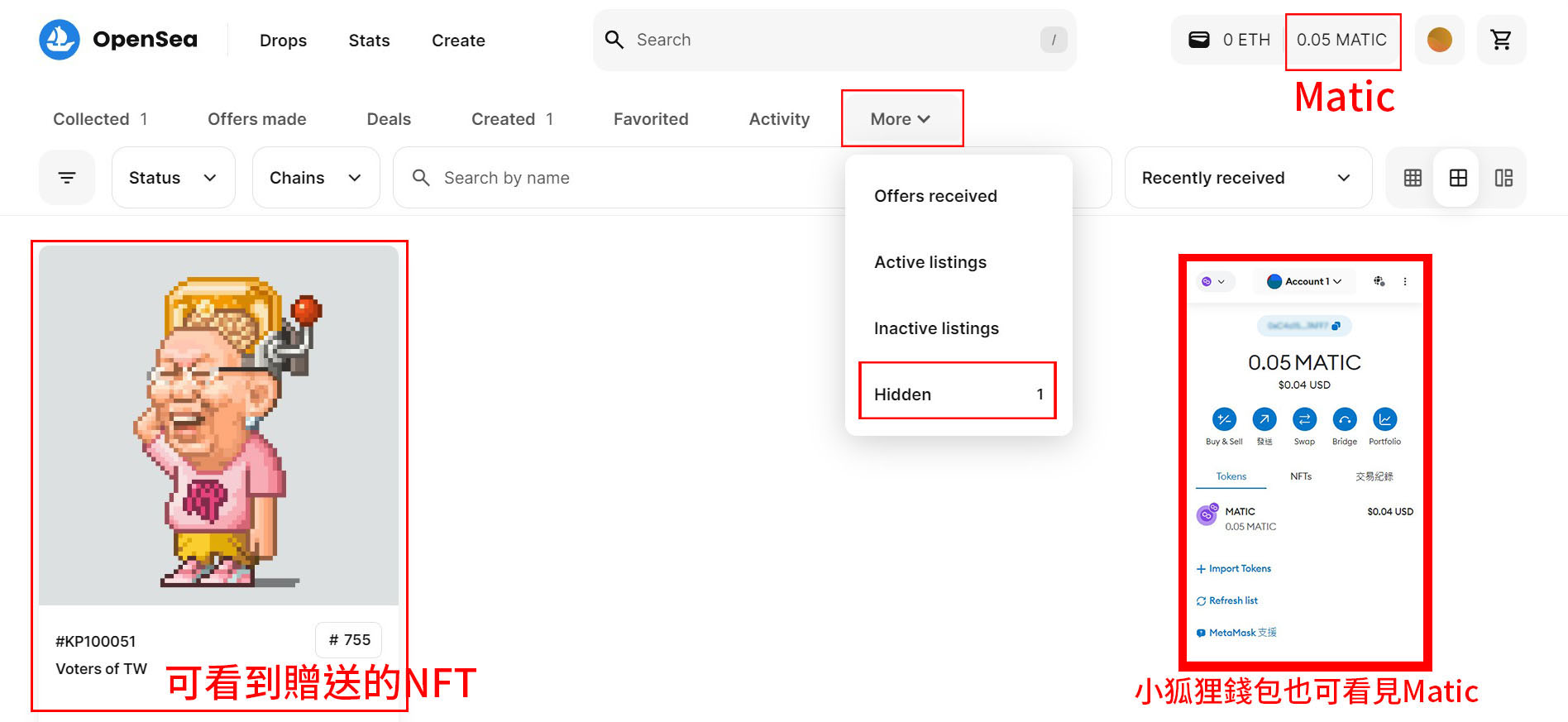
Task: Open the account avatar menu
Action: pyautogui.click(x=1440, y=40)
